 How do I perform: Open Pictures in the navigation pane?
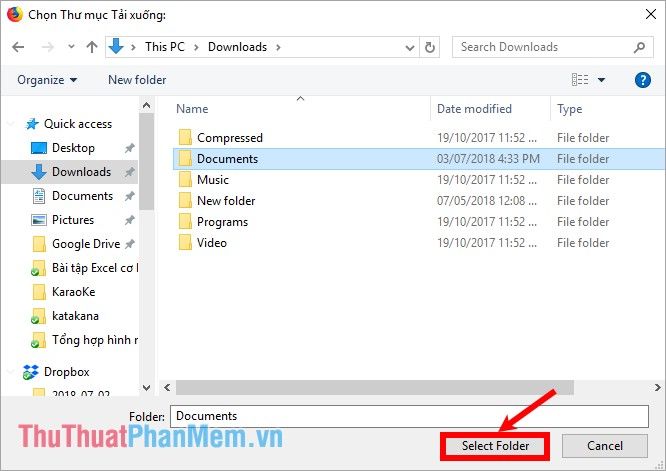coord(73,220)
